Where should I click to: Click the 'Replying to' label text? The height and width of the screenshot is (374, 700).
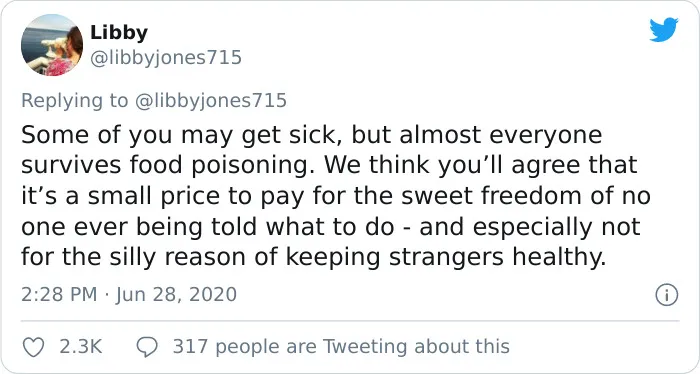click(x=75, y=100)
